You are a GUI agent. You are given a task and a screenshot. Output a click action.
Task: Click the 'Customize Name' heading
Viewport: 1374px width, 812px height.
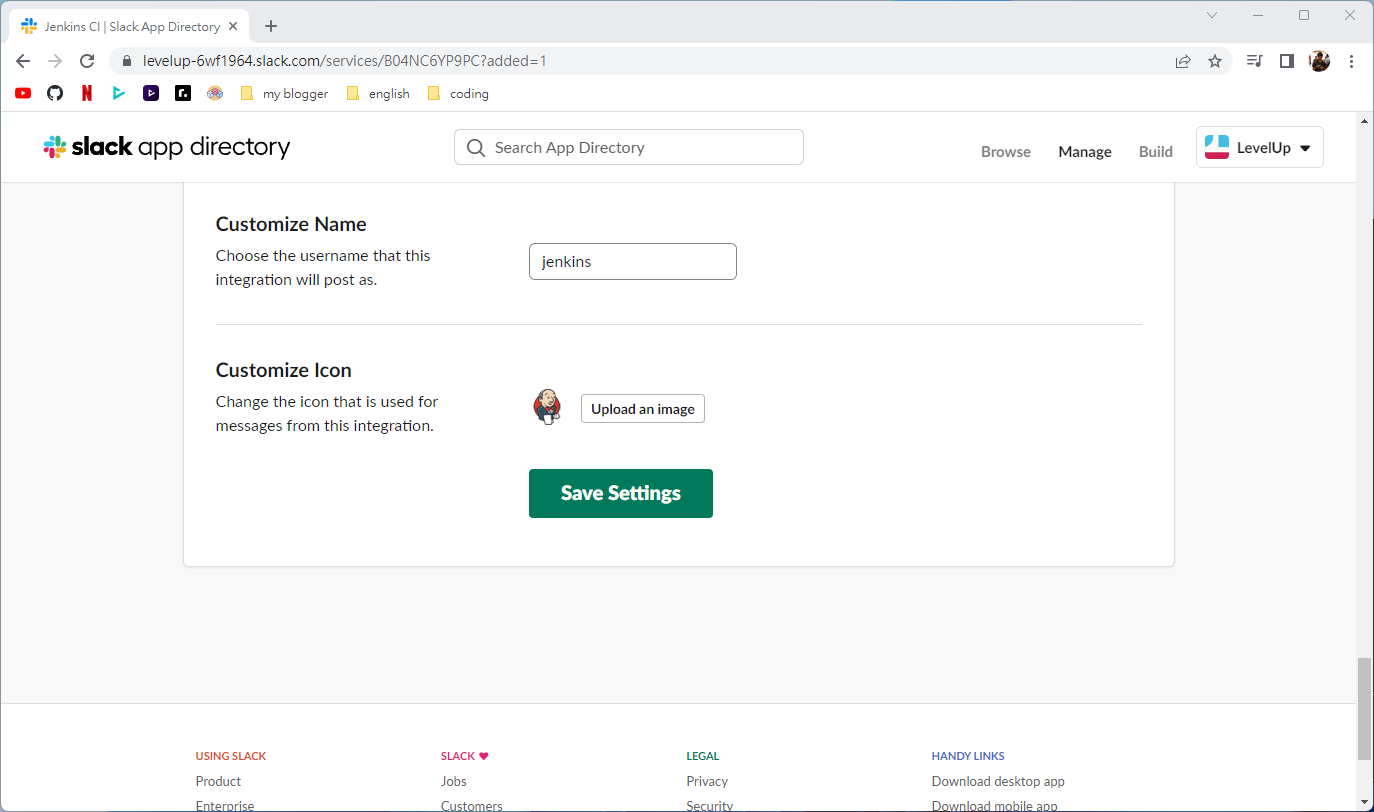point(291,224)
